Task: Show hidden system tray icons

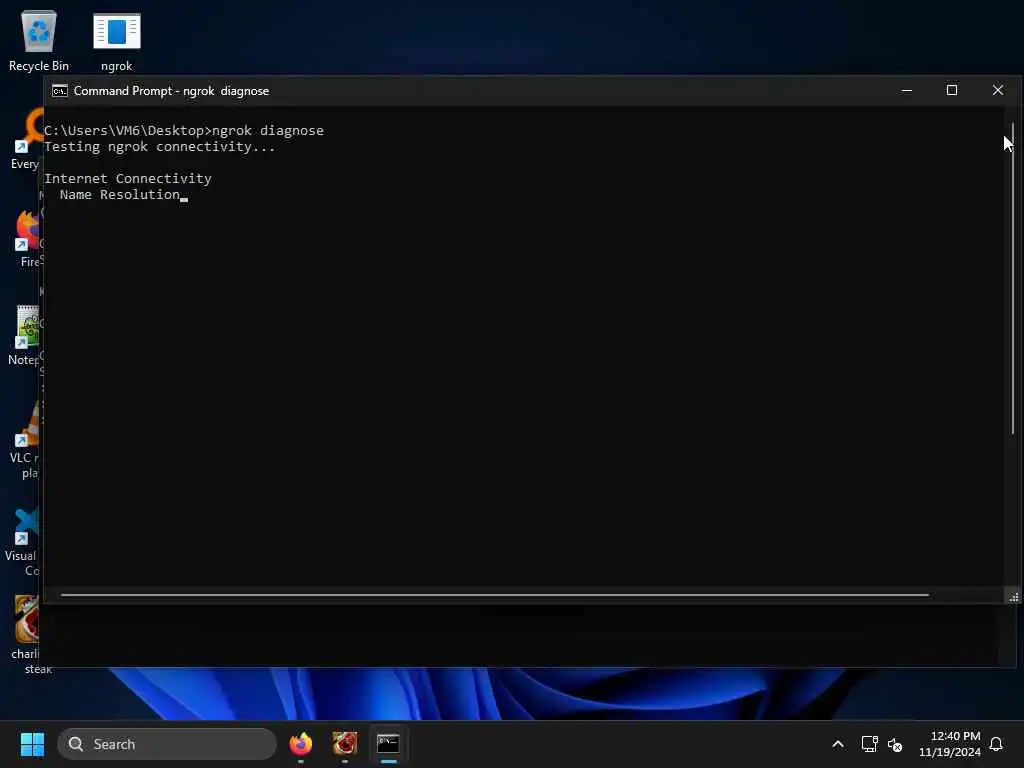Action: point(838,744)
